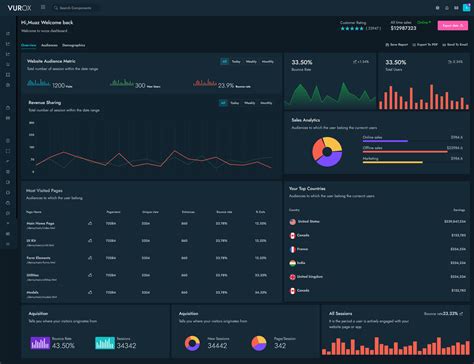The image size is (474, 364).
Task: Click the Utilities page entry
Action: (33, 275)
